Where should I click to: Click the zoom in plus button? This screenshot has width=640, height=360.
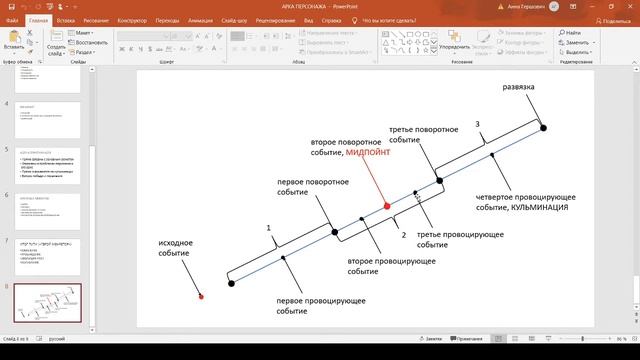click(610, 339)
